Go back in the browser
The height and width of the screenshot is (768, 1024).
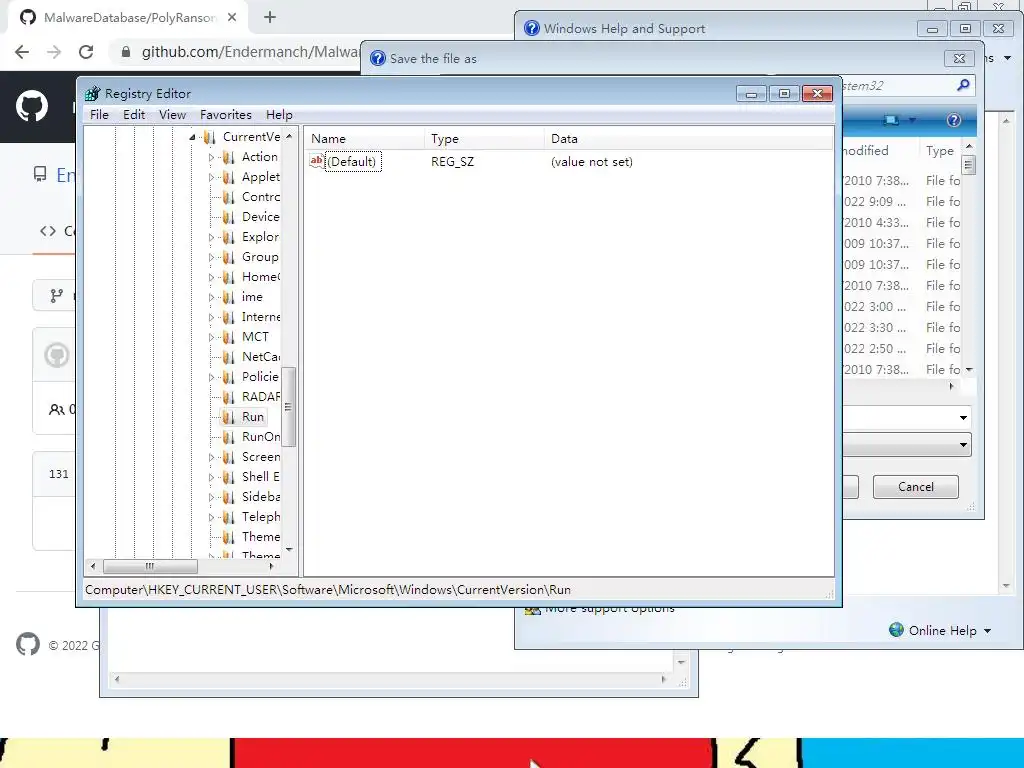click(x=22, y=52)
